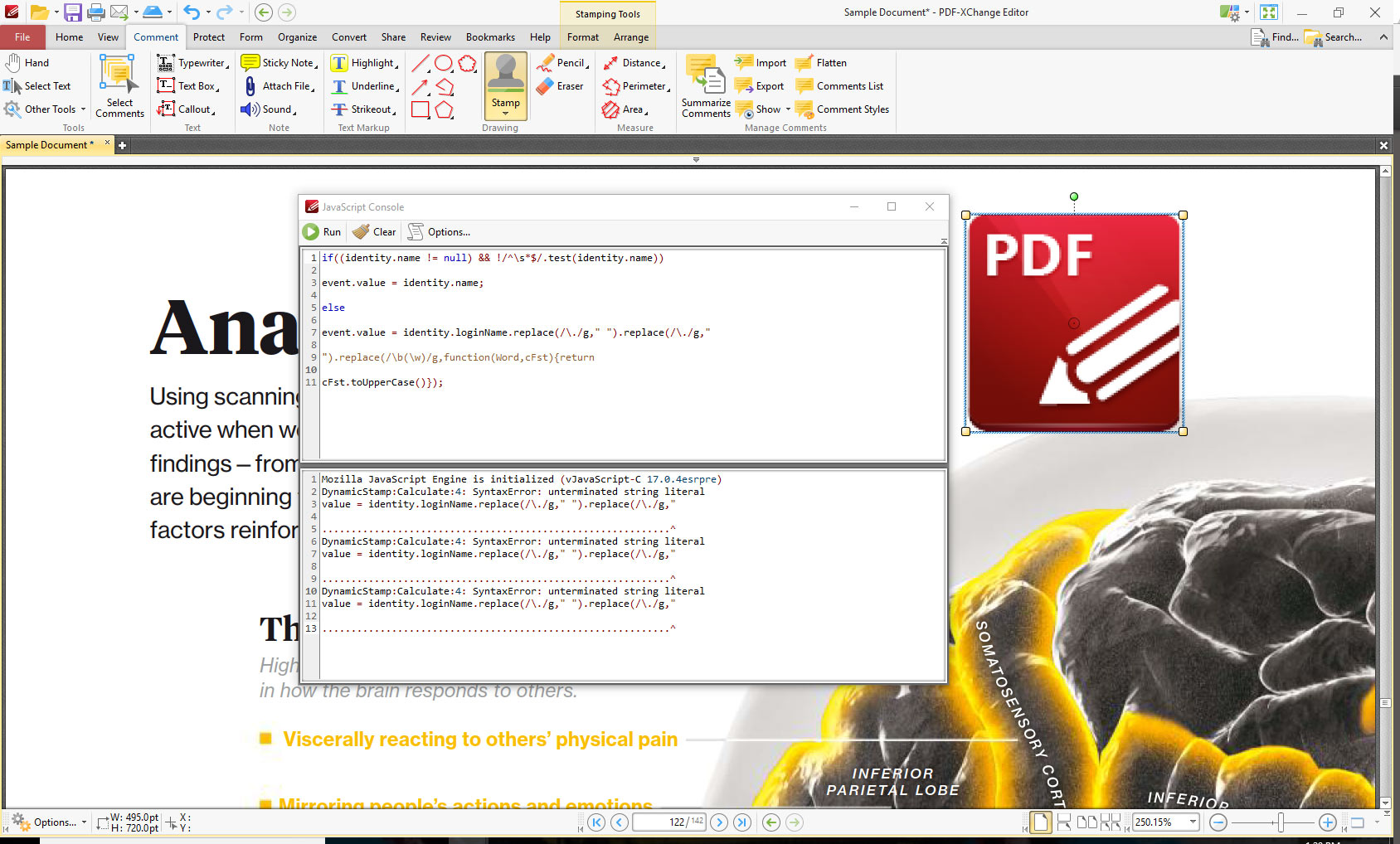
Task: Clear the JavaScript Console output
Action: pos(373,231)
